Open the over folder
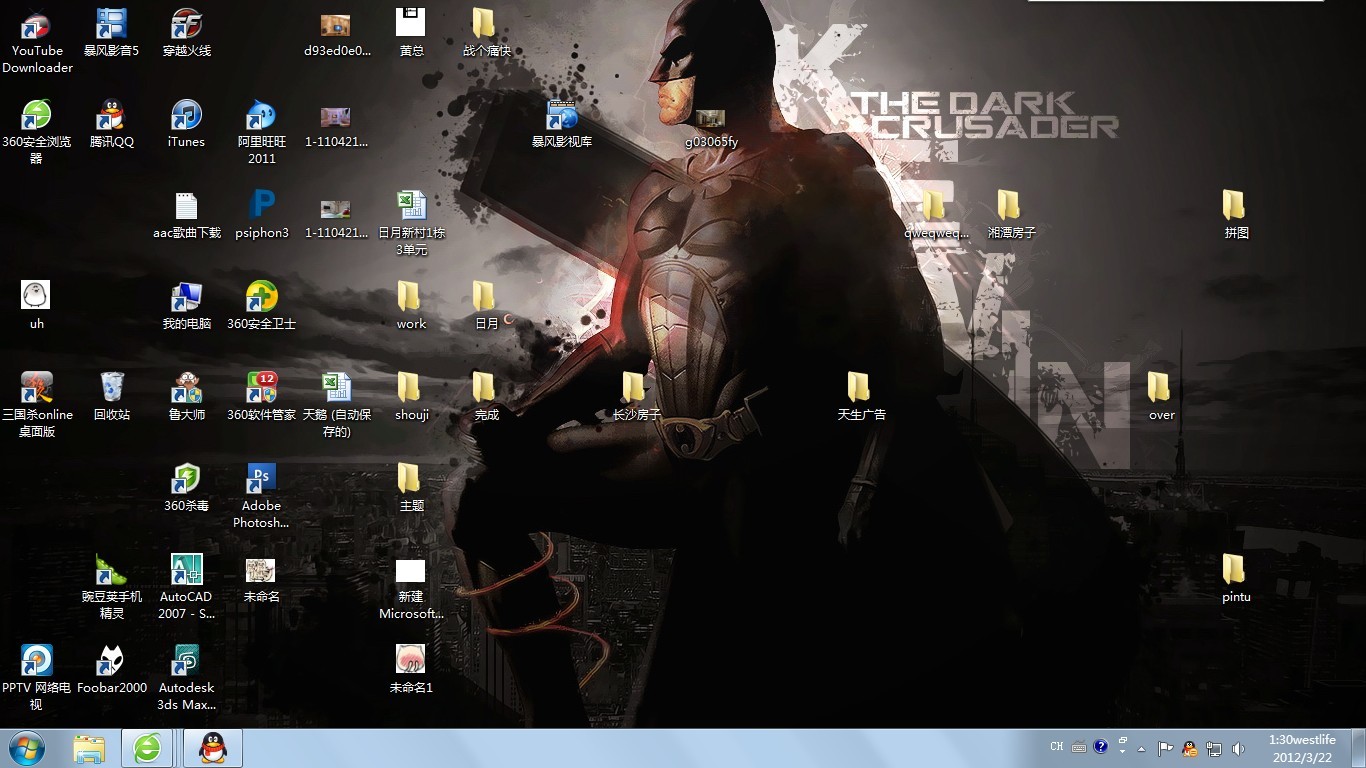This screenshot has height=768, width=1366. pyautogui.click(x=1161, y=397)
